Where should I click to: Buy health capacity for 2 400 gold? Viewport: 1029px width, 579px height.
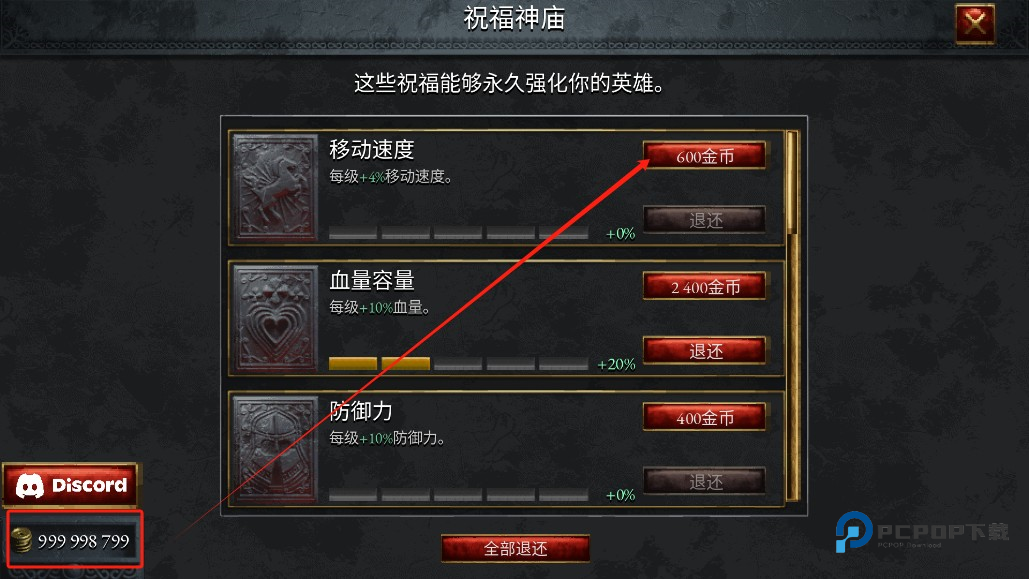click(x=704, y=286)
